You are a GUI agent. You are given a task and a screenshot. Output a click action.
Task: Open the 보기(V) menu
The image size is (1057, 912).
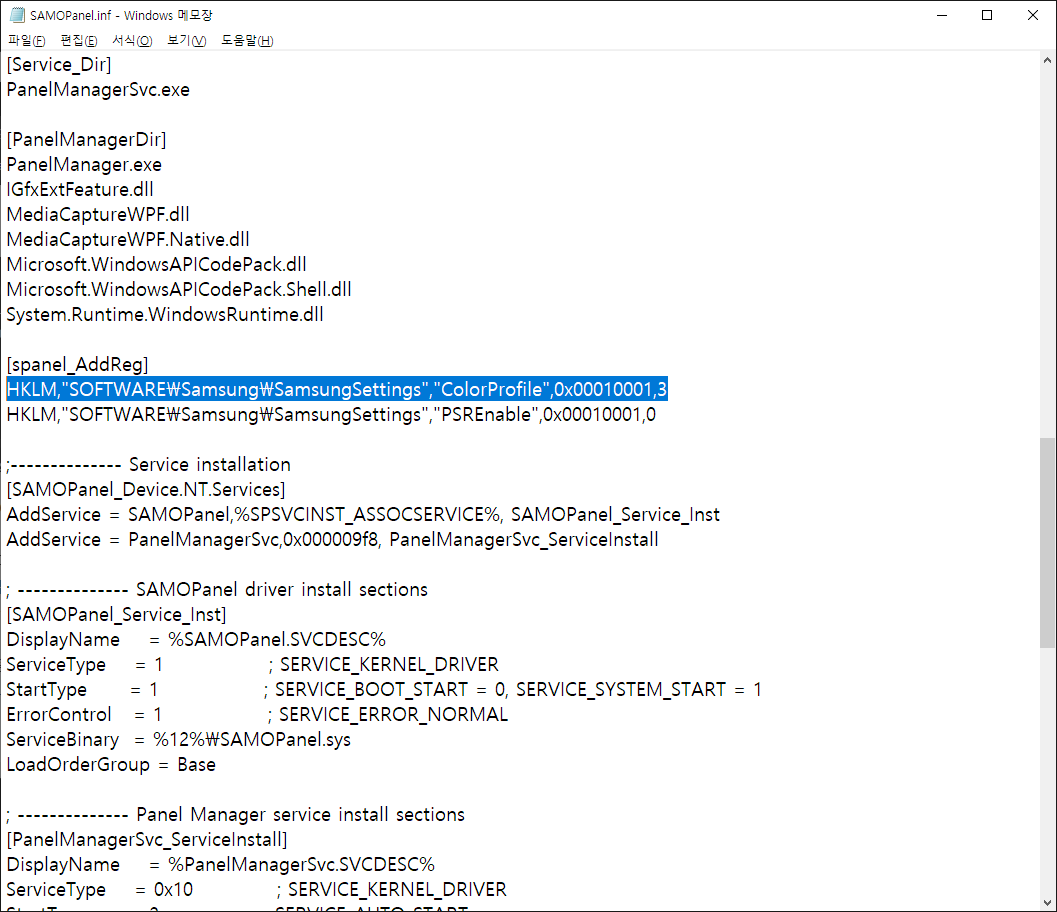pos(187,40)
